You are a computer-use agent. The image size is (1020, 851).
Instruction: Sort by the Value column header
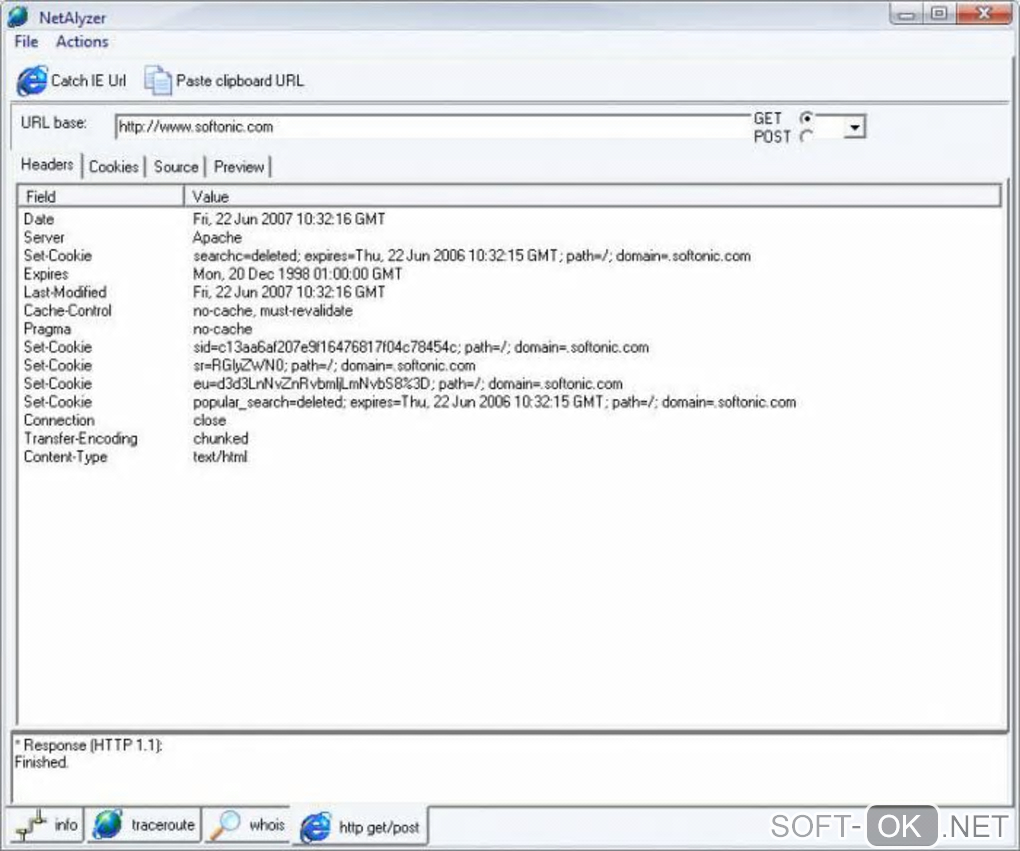click(592, 196)
